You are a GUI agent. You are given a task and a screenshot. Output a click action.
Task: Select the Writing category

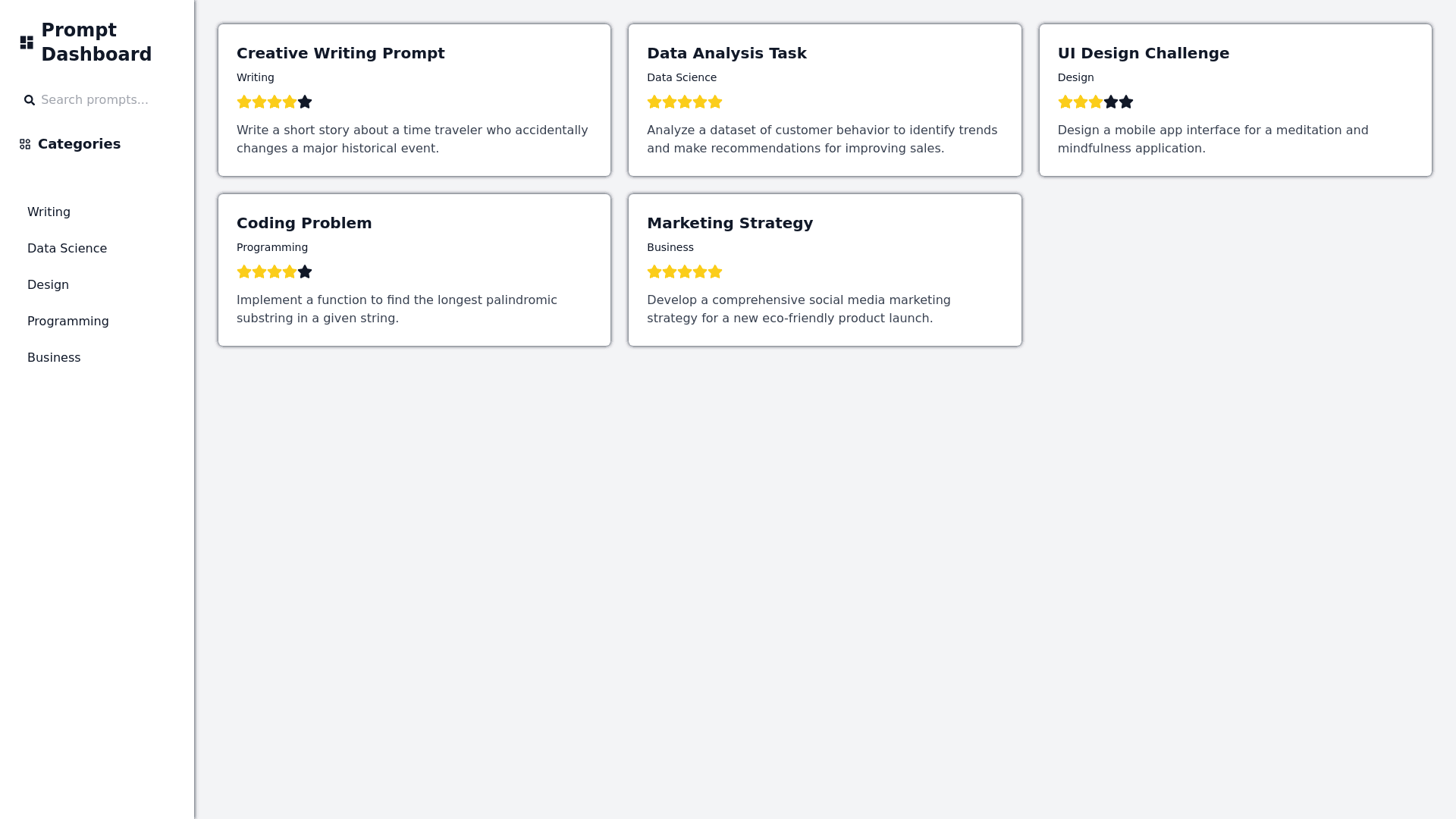point(49,212)
